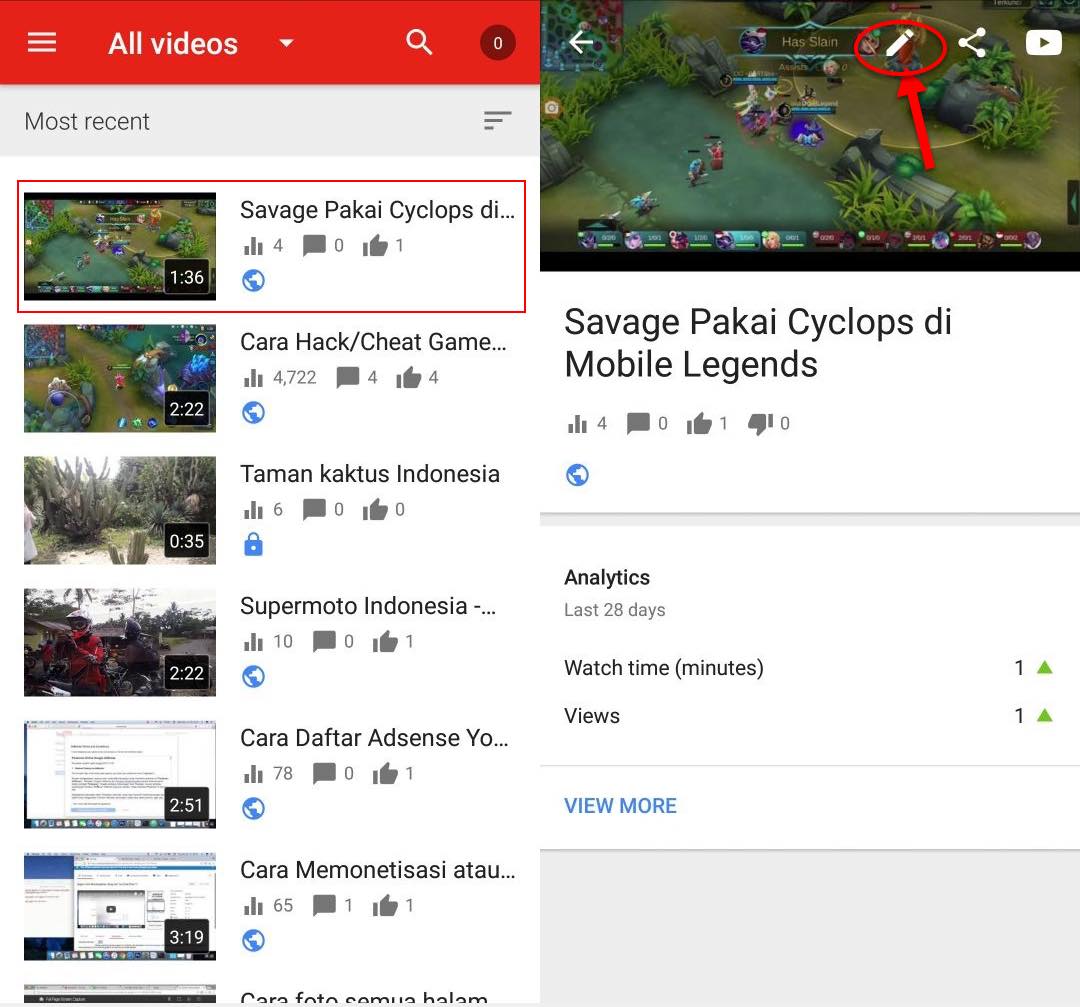Open the video in YouTube via play icon
Image resolution: width=1080 pixels, height=1007 pixels.
pos(1043,43)
